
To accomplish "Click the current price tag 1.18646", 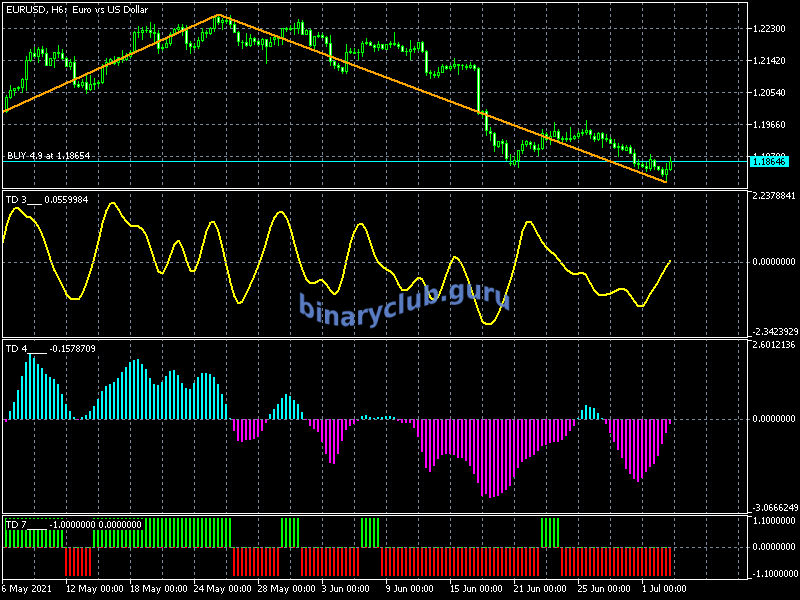I will [x=768, y=161].
